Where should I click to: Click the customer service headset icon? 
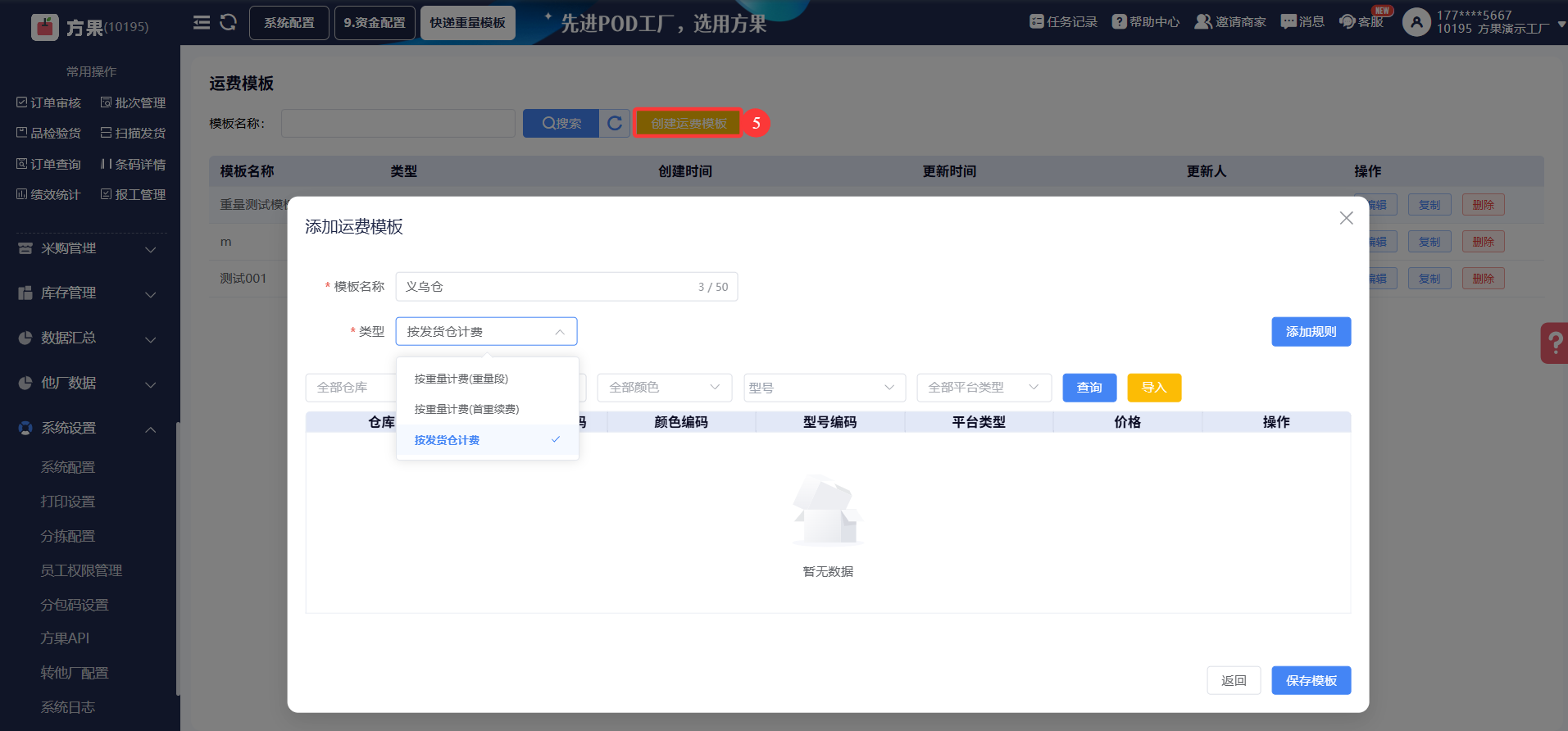point(1347,22)
